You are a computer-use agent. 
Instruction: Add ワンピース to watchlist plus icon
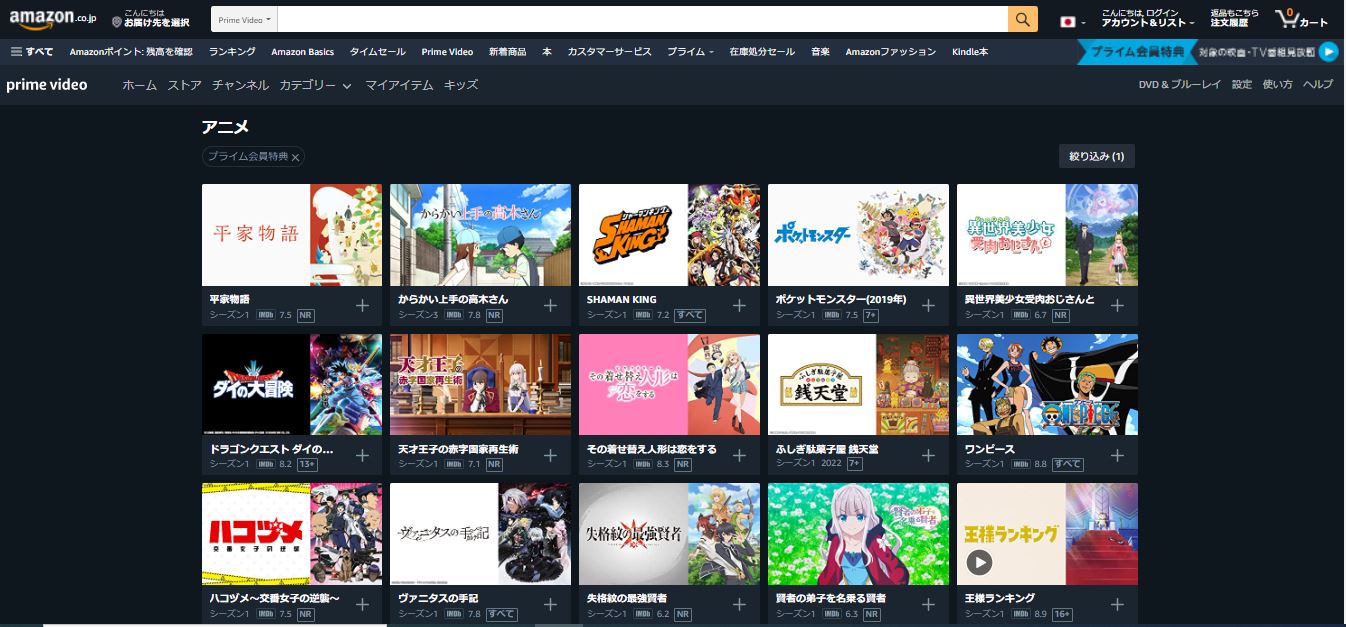1117,456
